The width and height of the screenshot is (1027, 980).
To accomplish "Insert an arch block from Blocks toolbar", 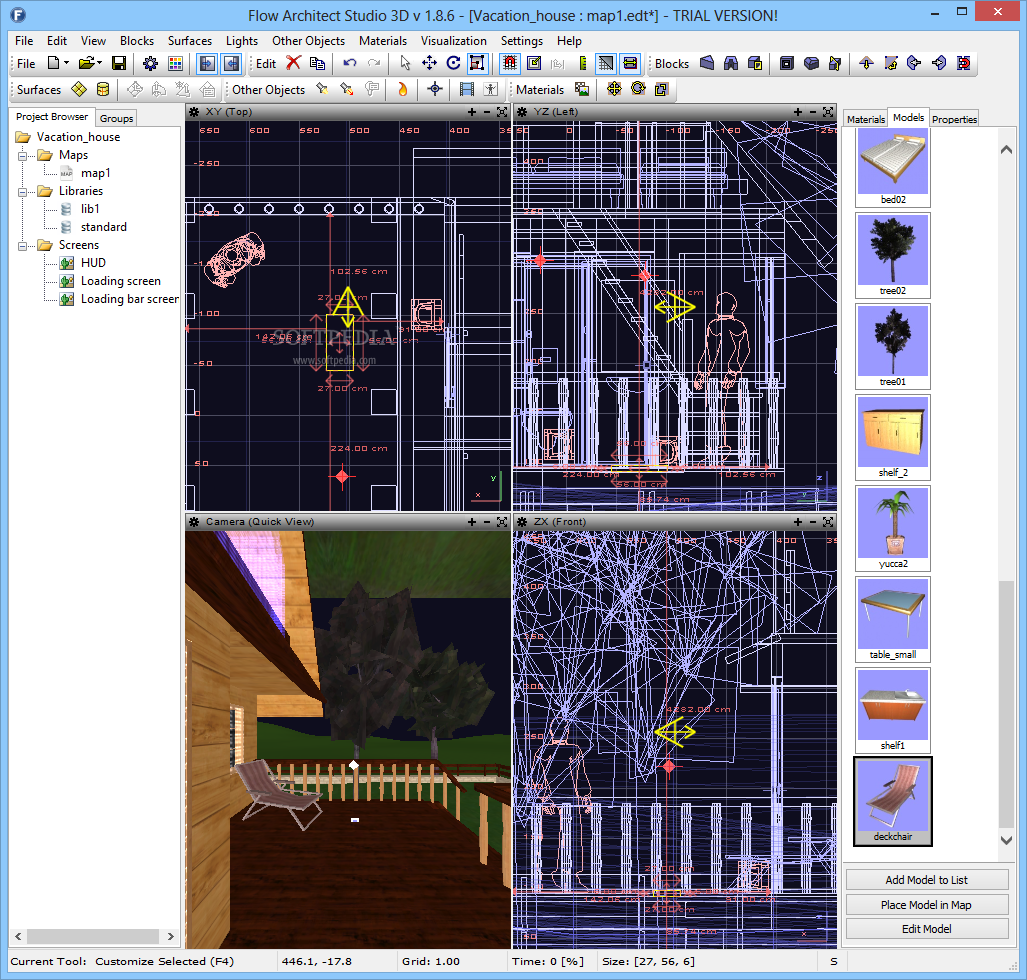I will [x=731, y=63].
